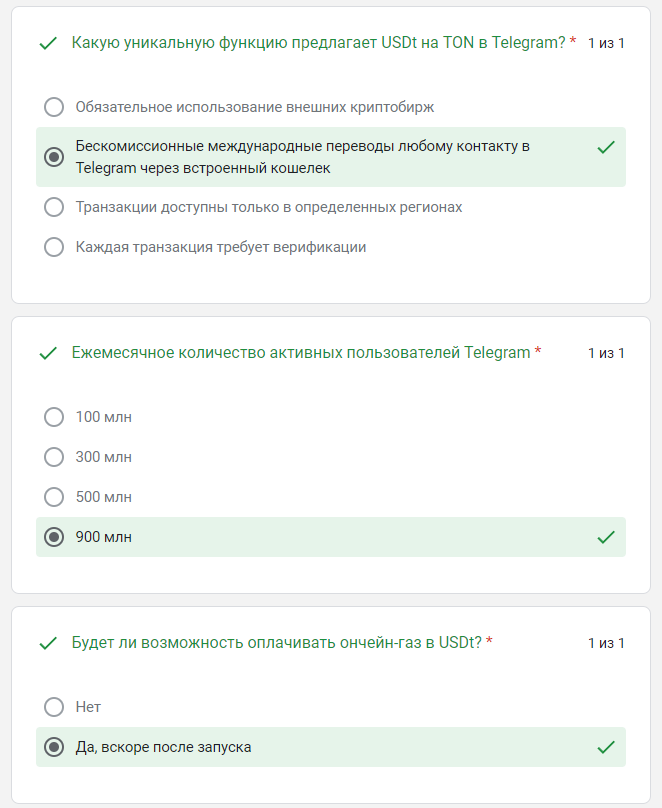The width and height of the screenshot is (662, 808).
Task: Click the question title about USDt на TON
Action: pos(318,42)
